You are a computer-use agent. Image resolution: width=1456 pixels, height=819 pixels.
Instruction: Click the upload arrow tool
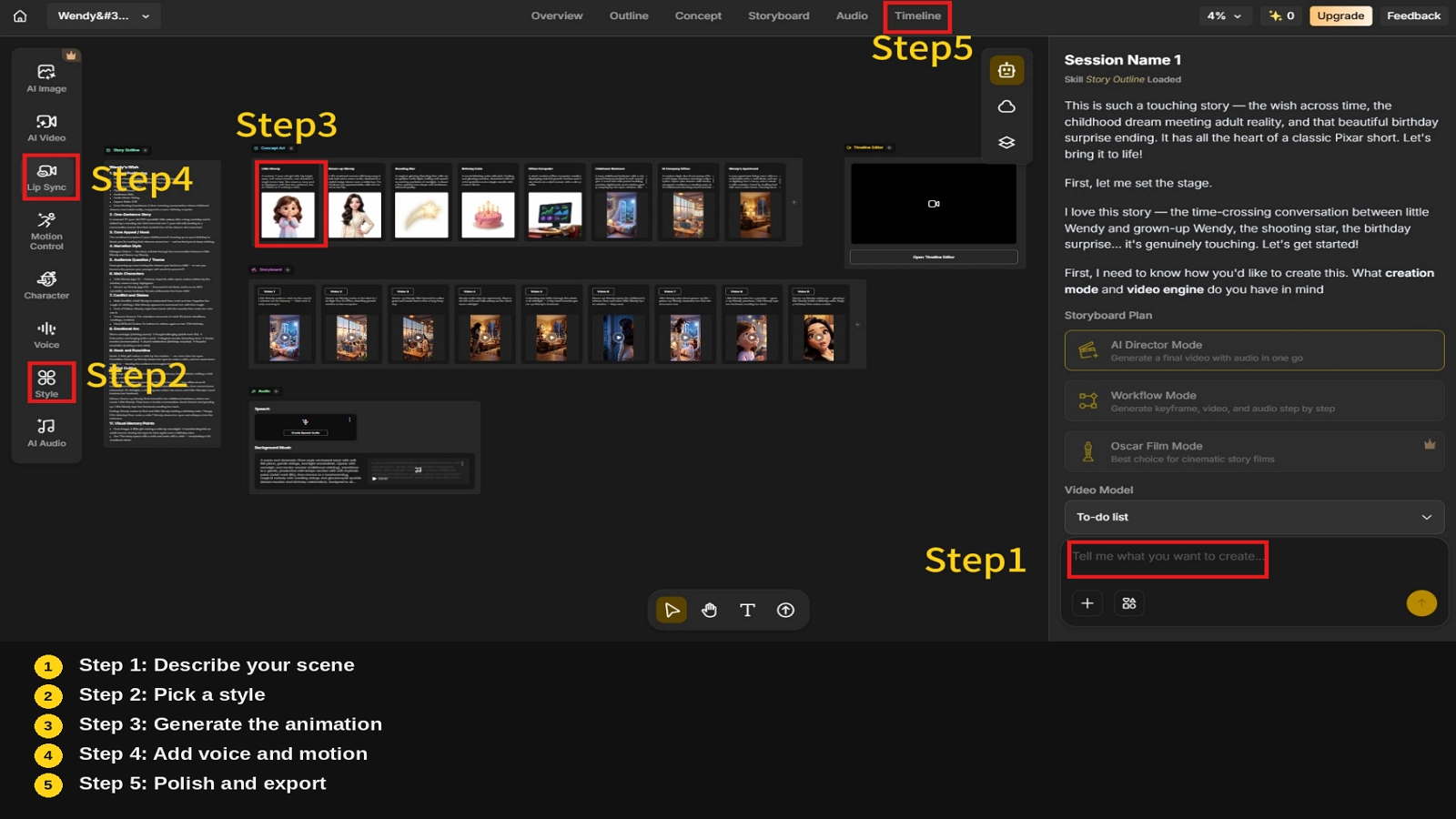point(785,610)
